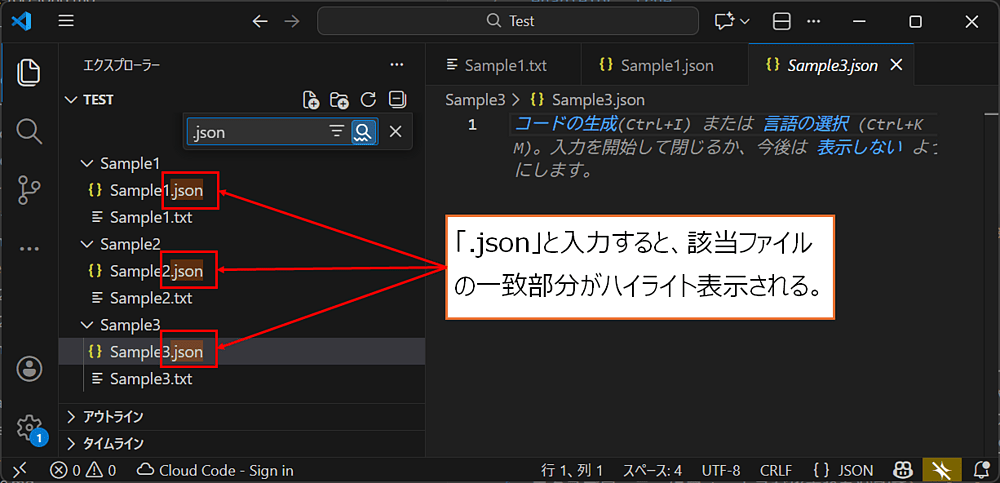The image size is (1000, 483).
Task: Click the yellow highlighted status bar icon
Action: point(942,470)
